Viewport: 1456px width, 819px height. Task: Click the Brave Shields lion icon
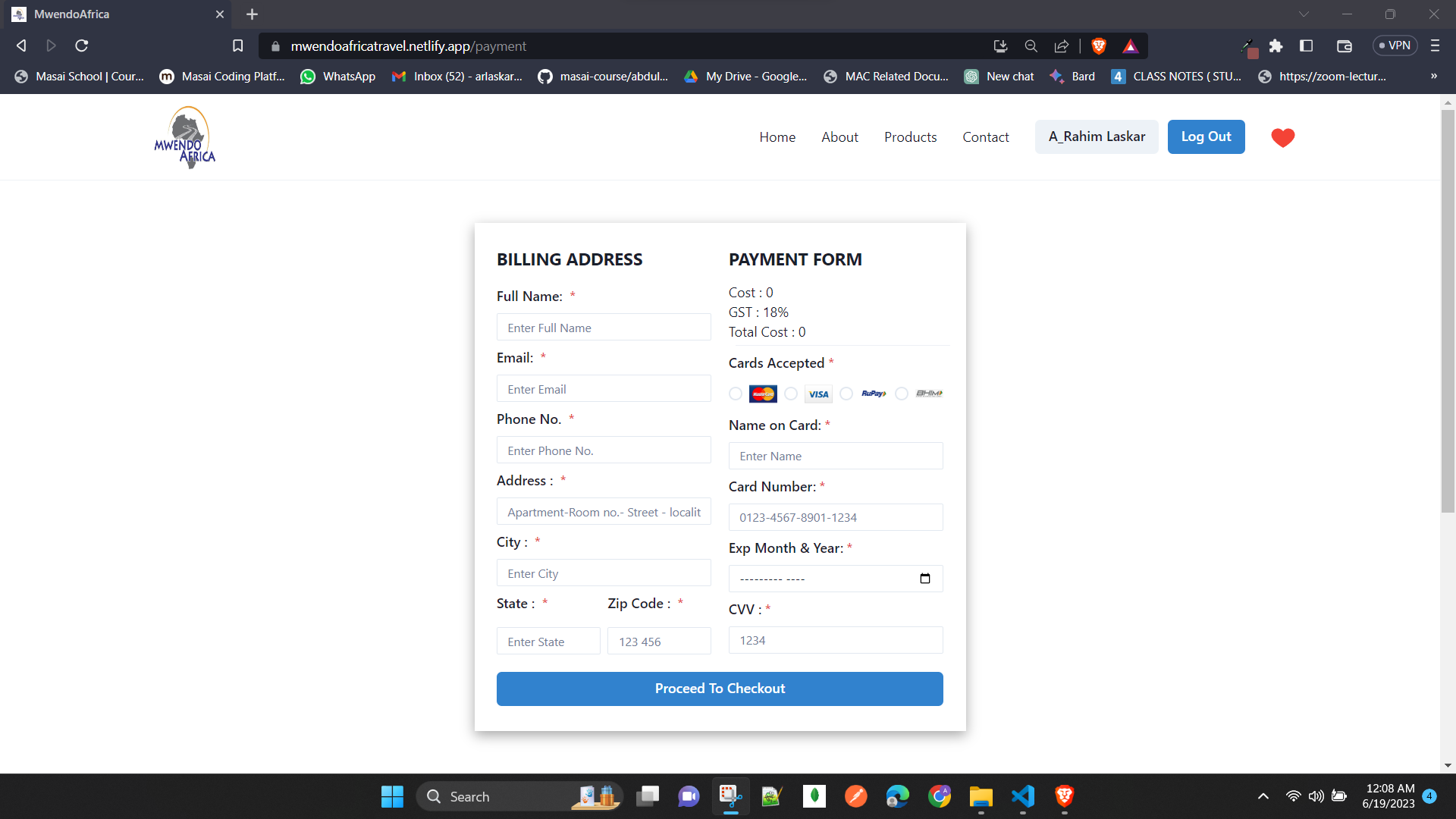coord(1098,46)
